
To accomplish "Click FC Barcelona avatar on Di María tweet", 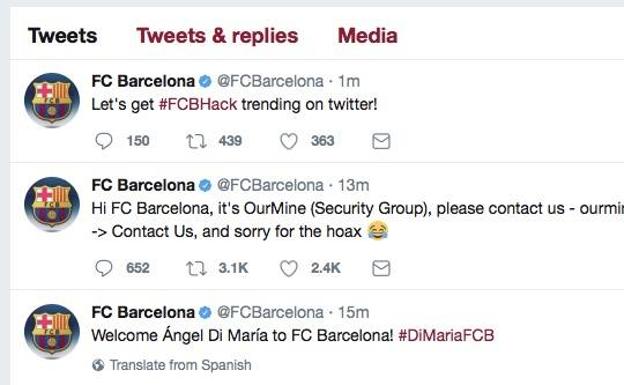I will pos(52,331).
